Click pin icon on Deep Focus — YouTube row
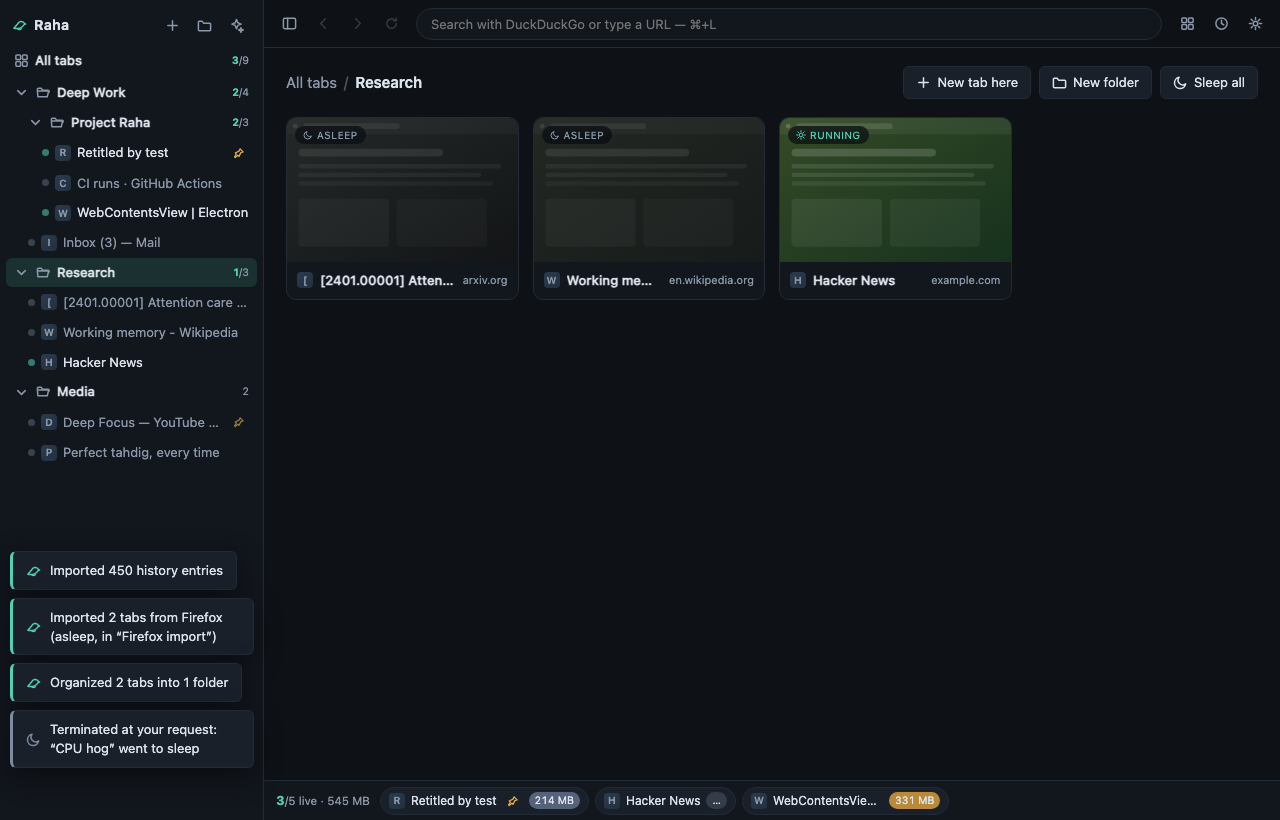 [238, 422]
